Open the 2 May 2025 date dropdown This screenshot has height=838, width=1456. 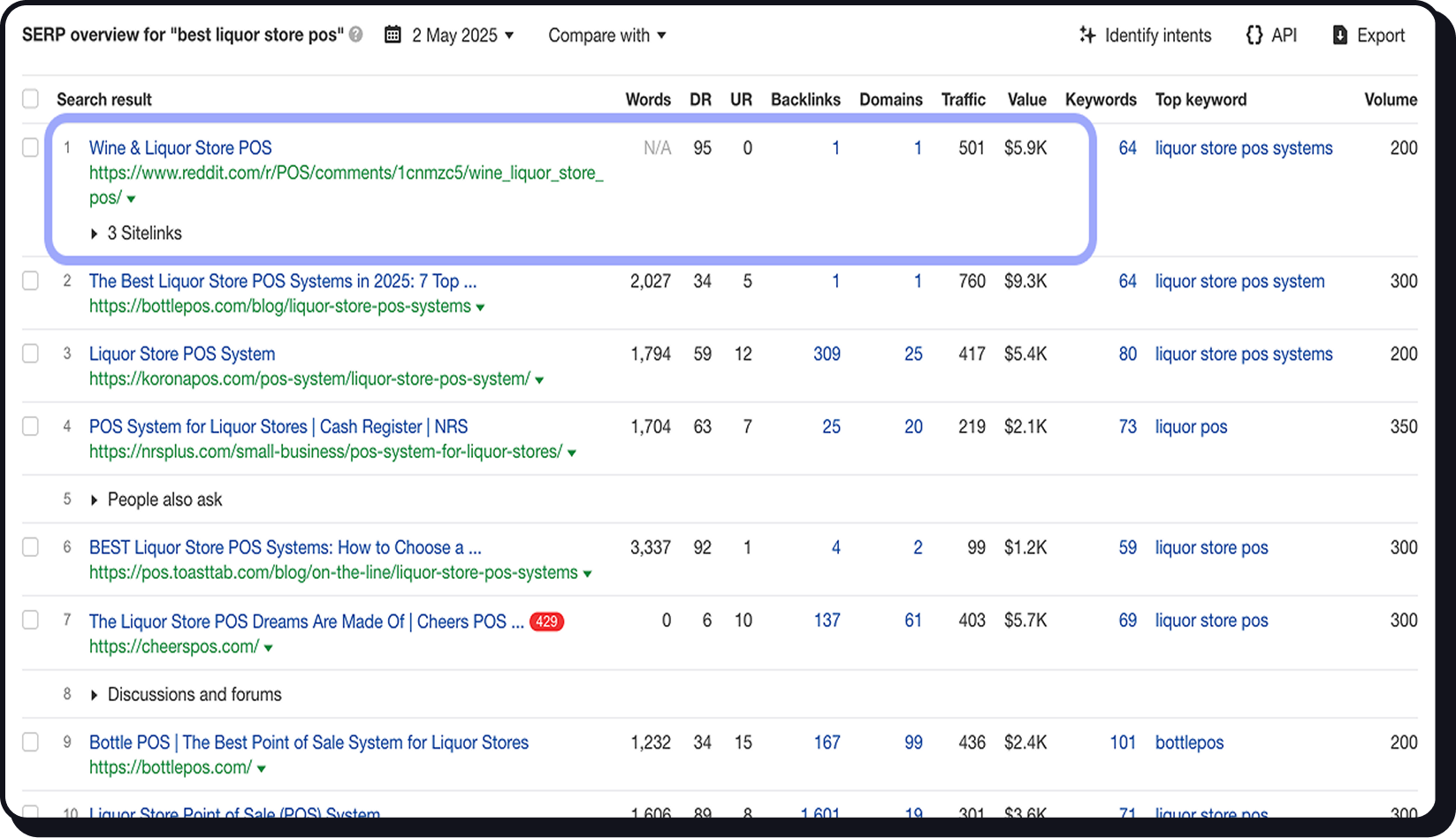point(461,34)
